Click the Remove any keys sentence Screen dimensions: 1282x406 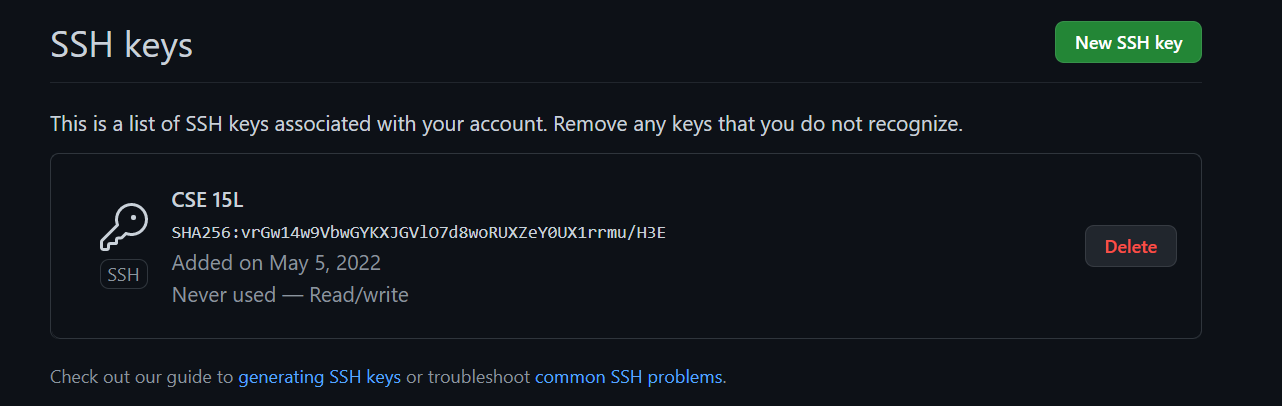pyautogui.click(x=757, y=125)
